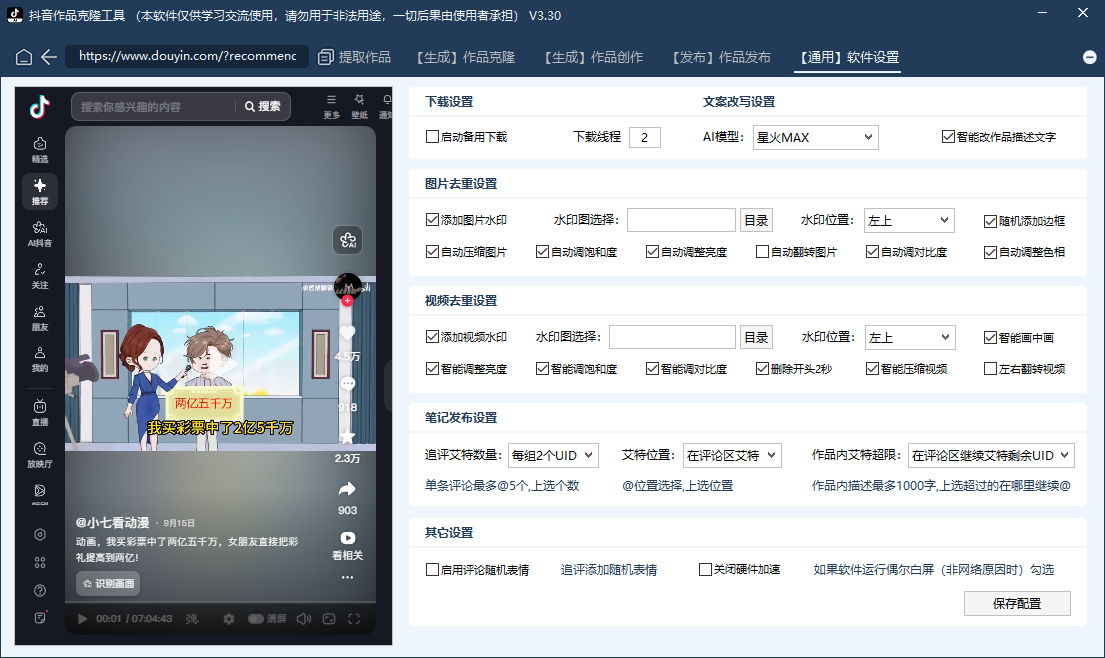Open the watermark 目录 picker button

pos(756,220)
